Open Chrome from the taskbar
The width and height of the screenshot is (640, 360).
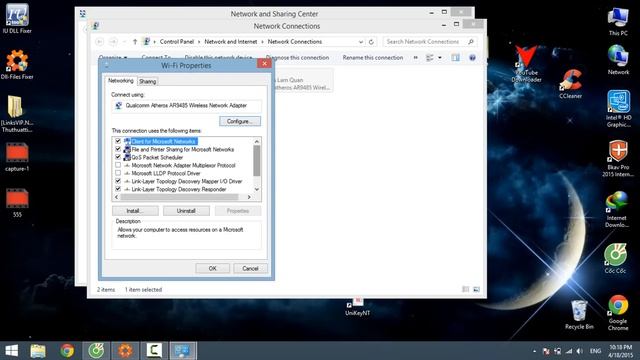coord(67,351)
